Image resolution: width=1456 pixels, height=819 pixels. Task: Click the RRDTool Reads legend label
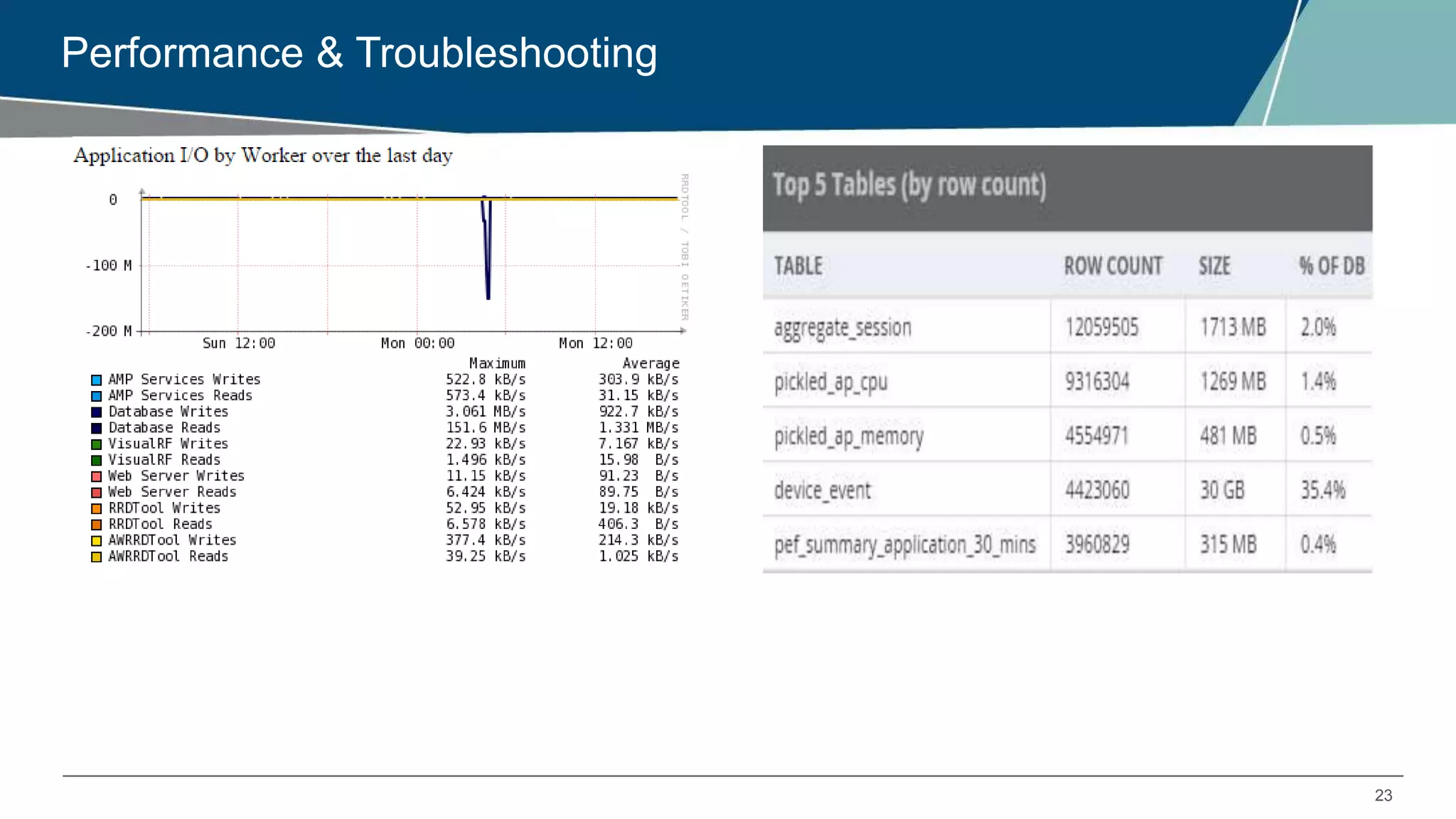point(161,525)
